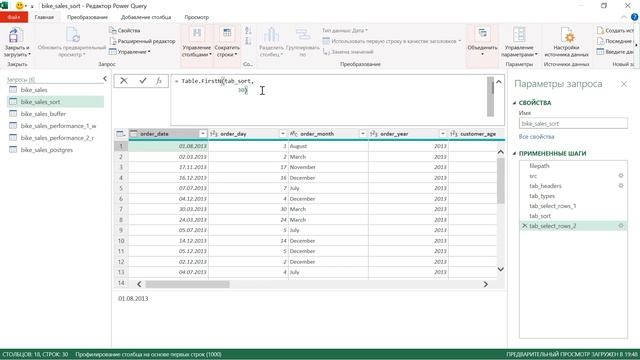Open the Расширенный редактор advanced editor
The height and width of the screenshot is (360, 640).
coord(142,41)
